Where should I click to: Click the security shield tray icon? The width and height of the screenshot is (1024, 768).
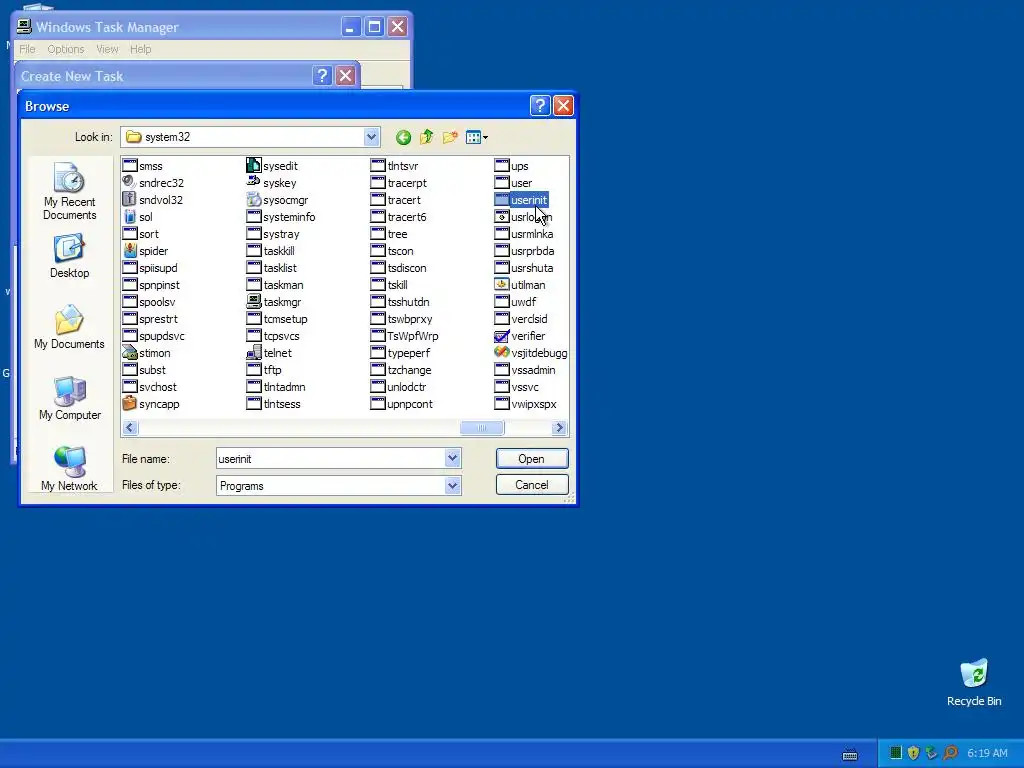(x=914, y=753)
